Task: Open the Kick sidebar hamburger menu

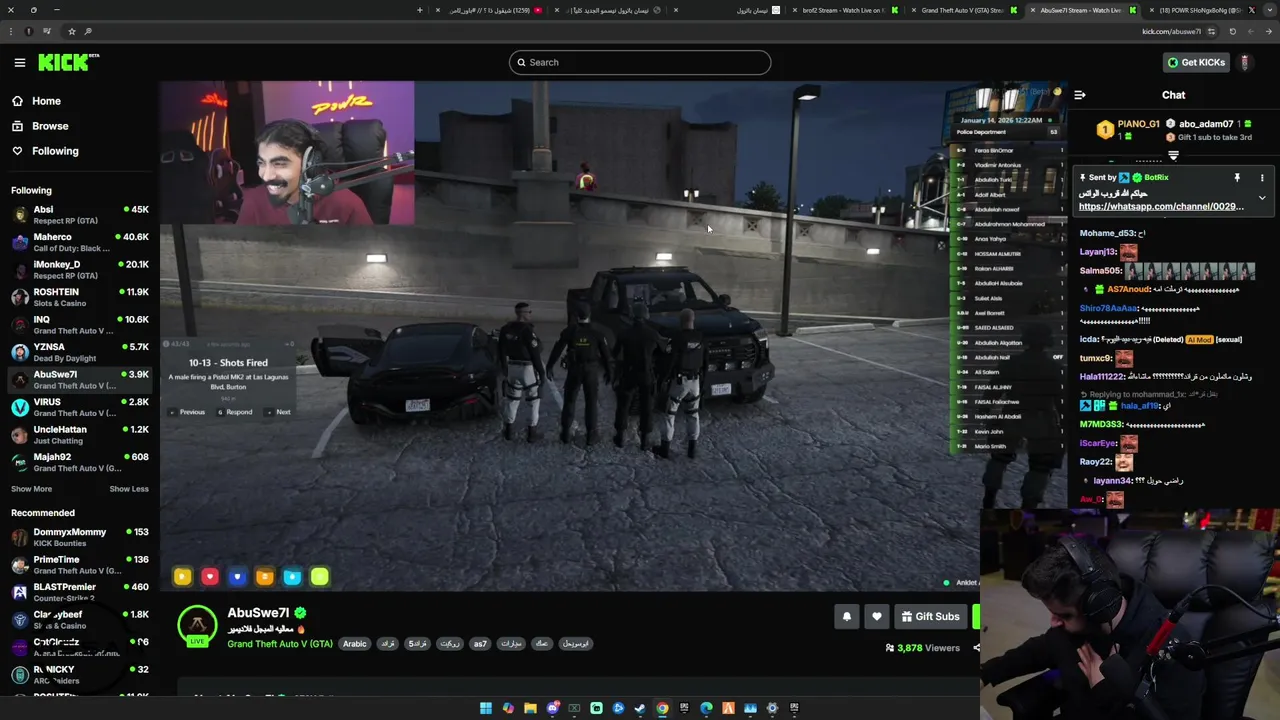Action: 19,62
